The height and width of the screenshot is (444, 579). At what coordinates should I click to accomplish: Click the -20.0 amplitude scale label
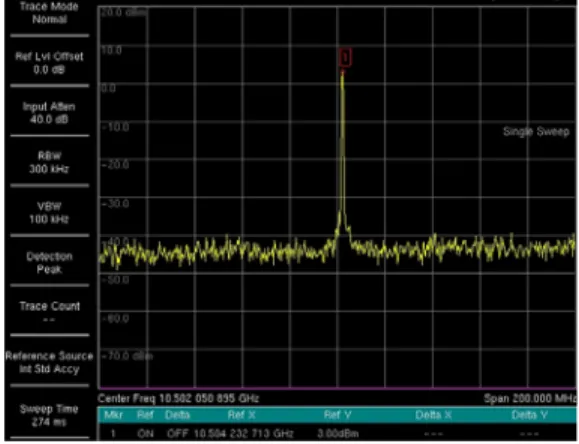(x=115, y=165)
